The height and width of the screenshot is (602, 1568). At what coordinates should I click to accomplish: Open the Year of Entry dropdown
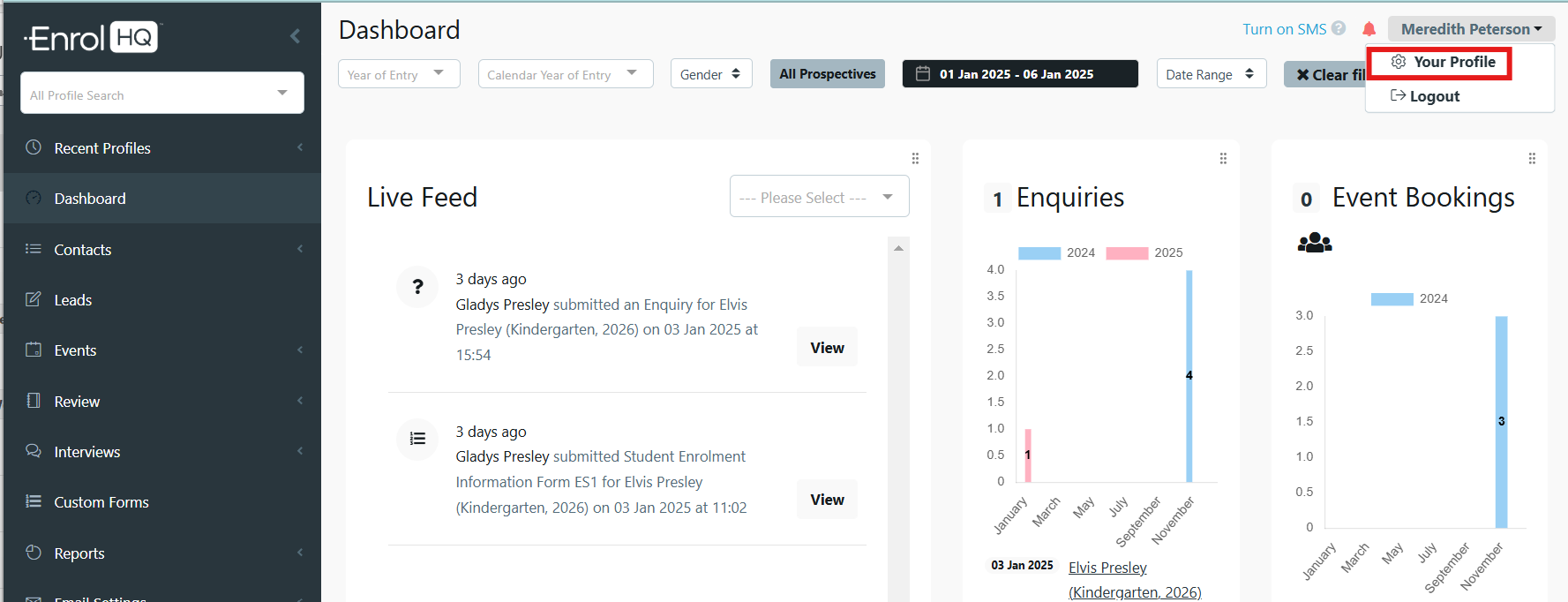399,74
